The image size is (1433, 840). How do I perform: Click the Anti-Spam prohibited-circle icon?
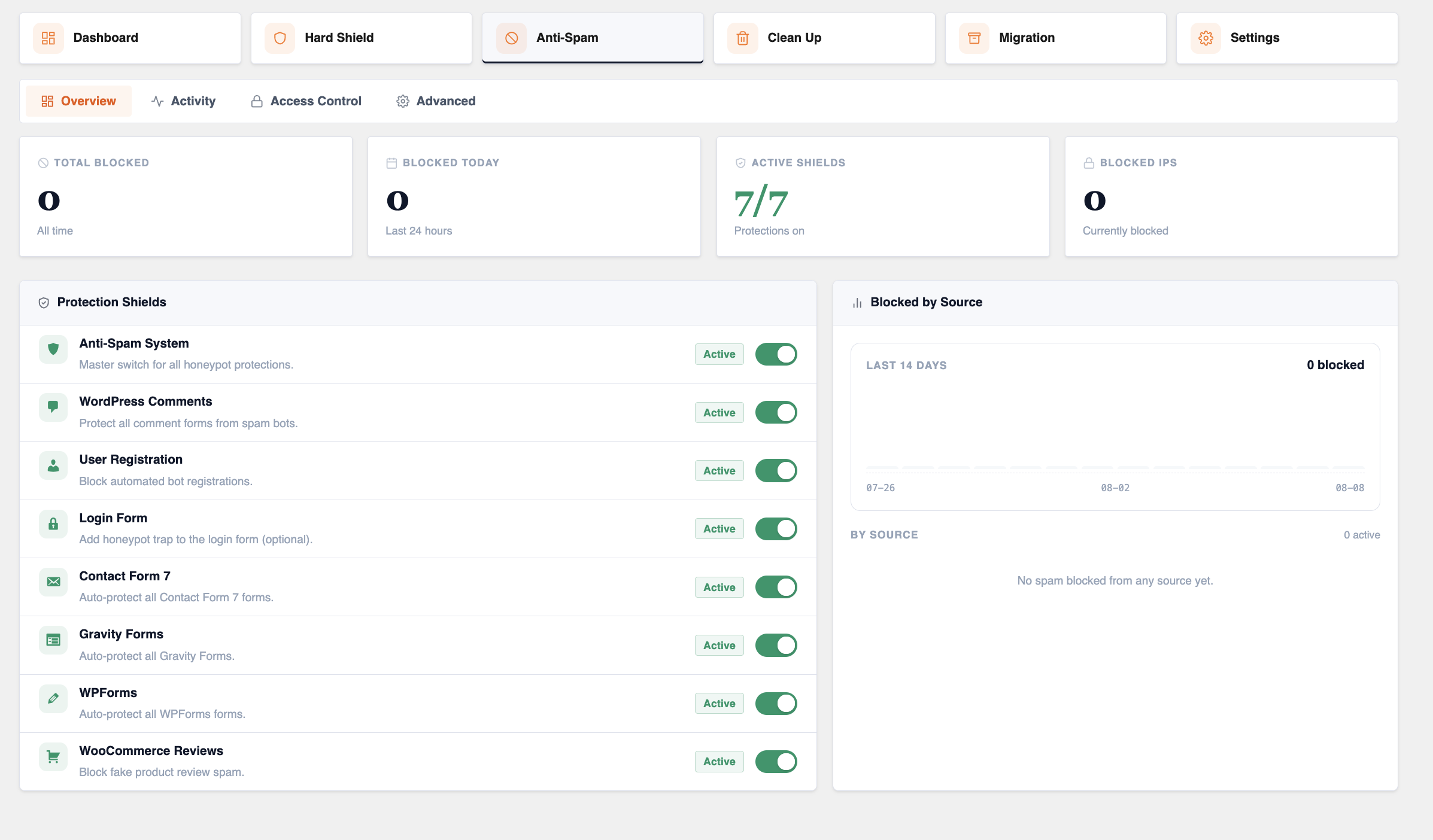point(511,38)
